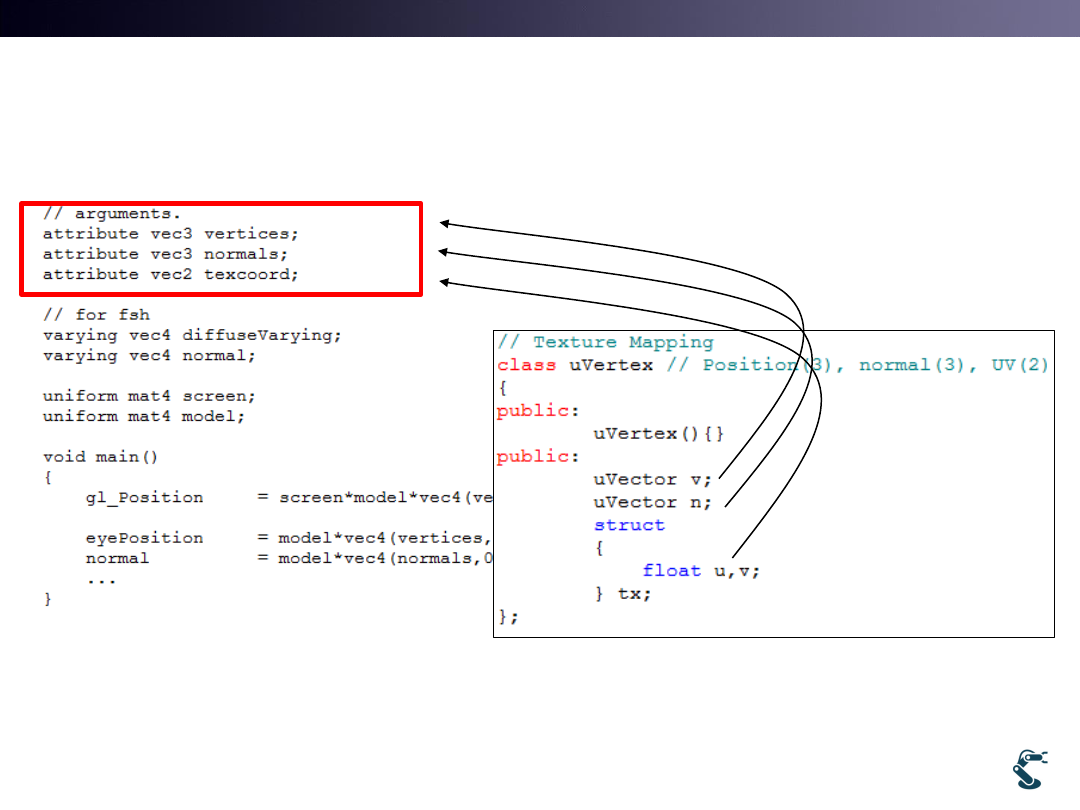Viewport: 1080px width, 810px height.
Task: Select the gl_Position assignment line
Action: (270, 497)
